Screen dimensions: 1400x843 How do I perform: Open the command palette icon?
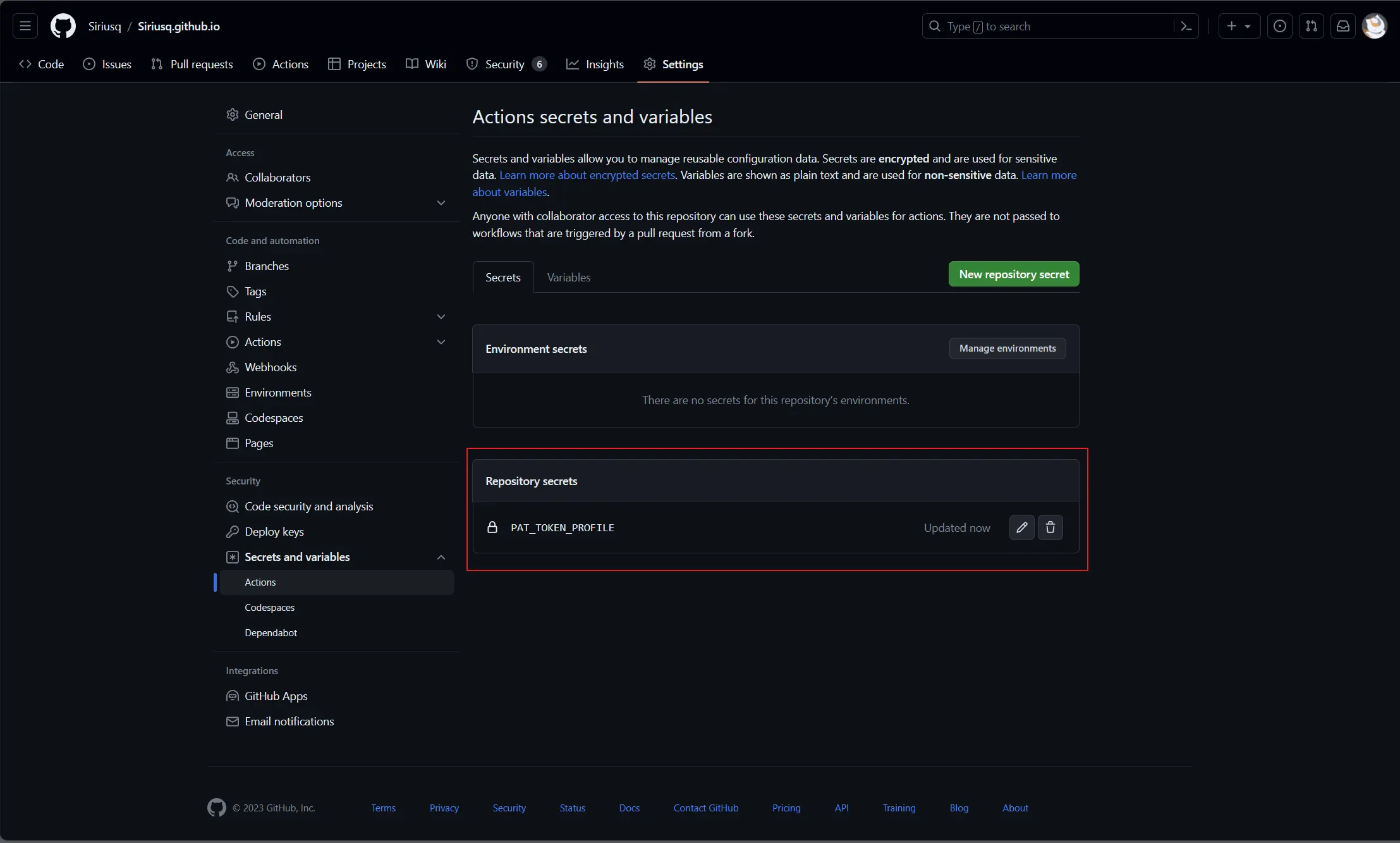click(x=1186, y=26)
